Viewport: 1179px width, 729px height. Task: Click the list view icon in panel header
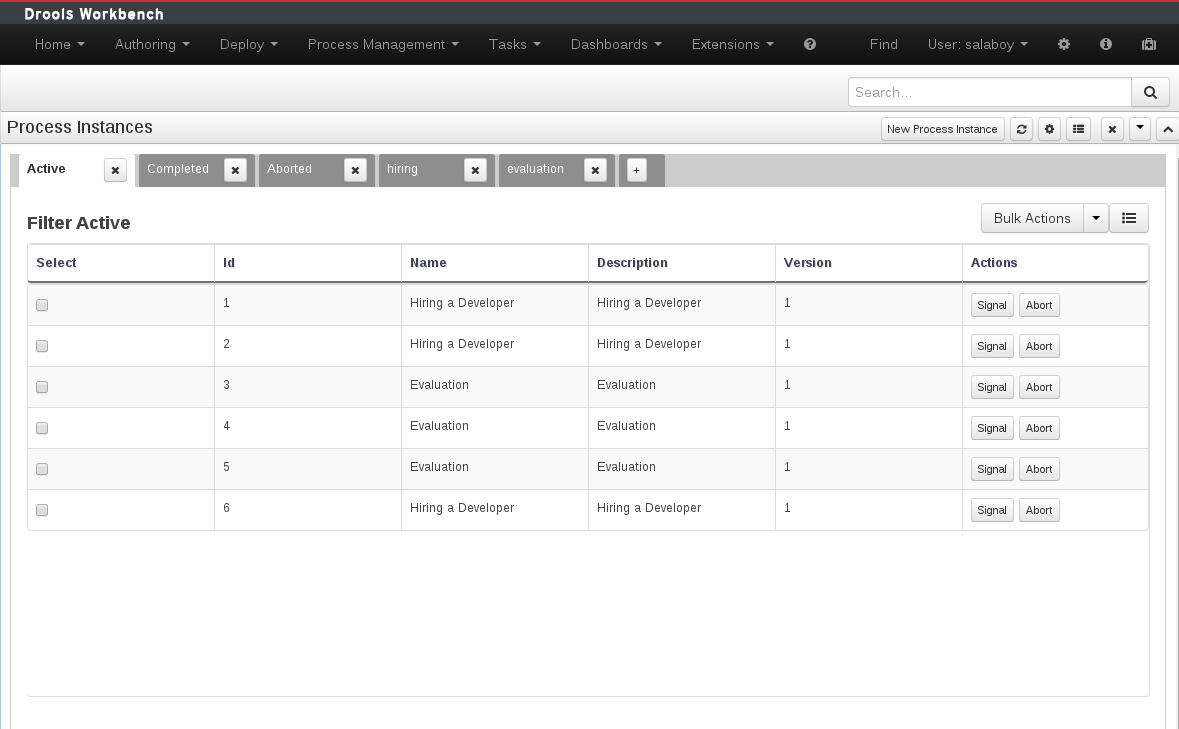(1078, 129)
